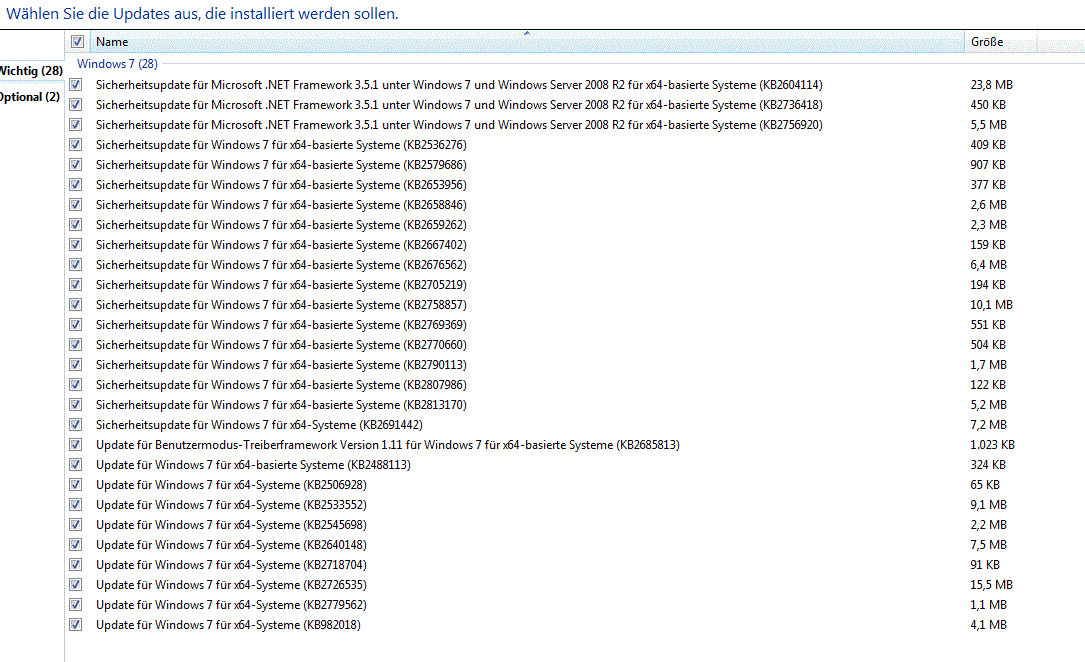Toggle checkbox for update KB2726535
1085x662 pixels.
tap(76, 585)
